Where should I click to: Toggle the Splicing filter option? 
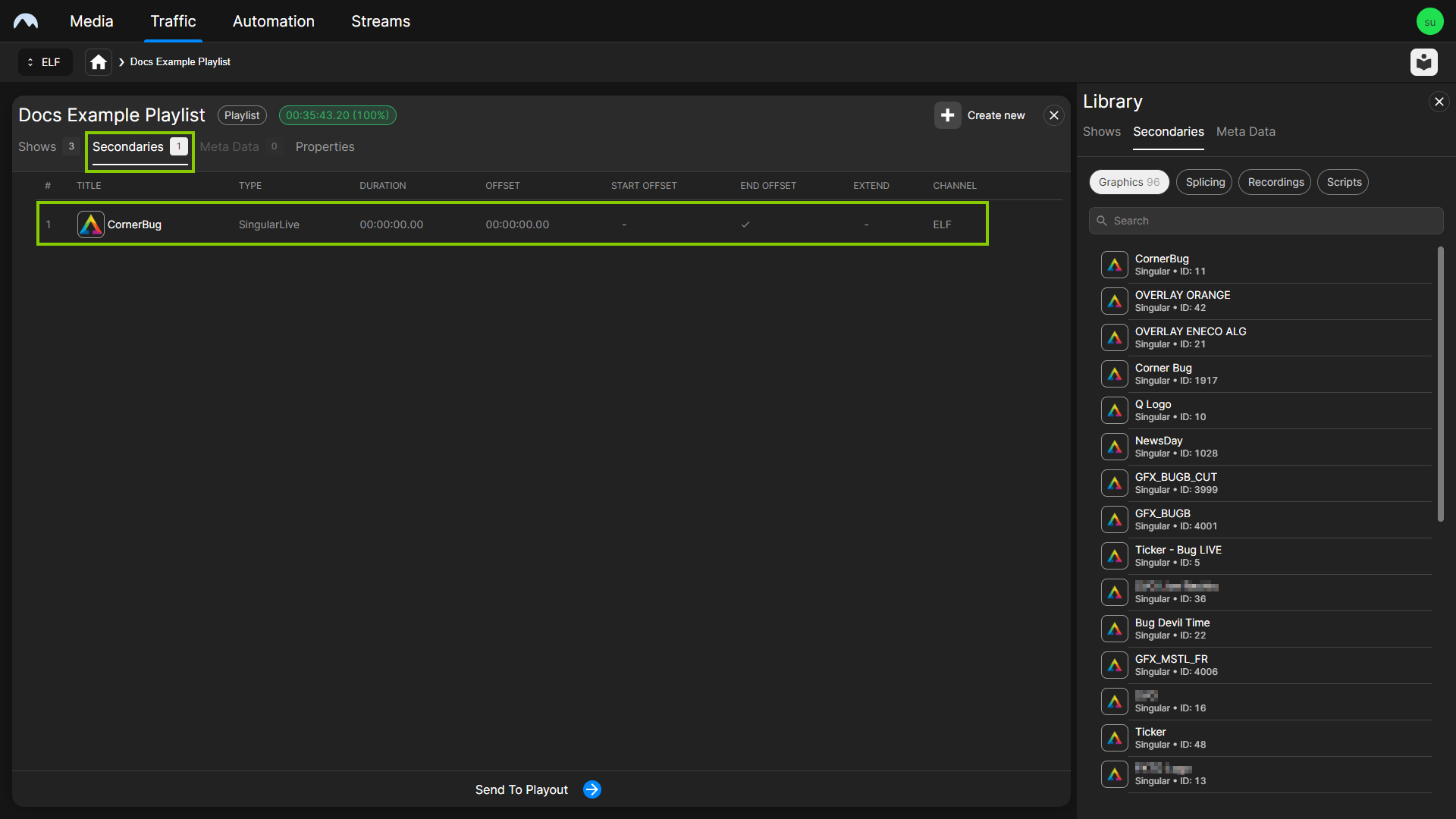(1205, 182)
